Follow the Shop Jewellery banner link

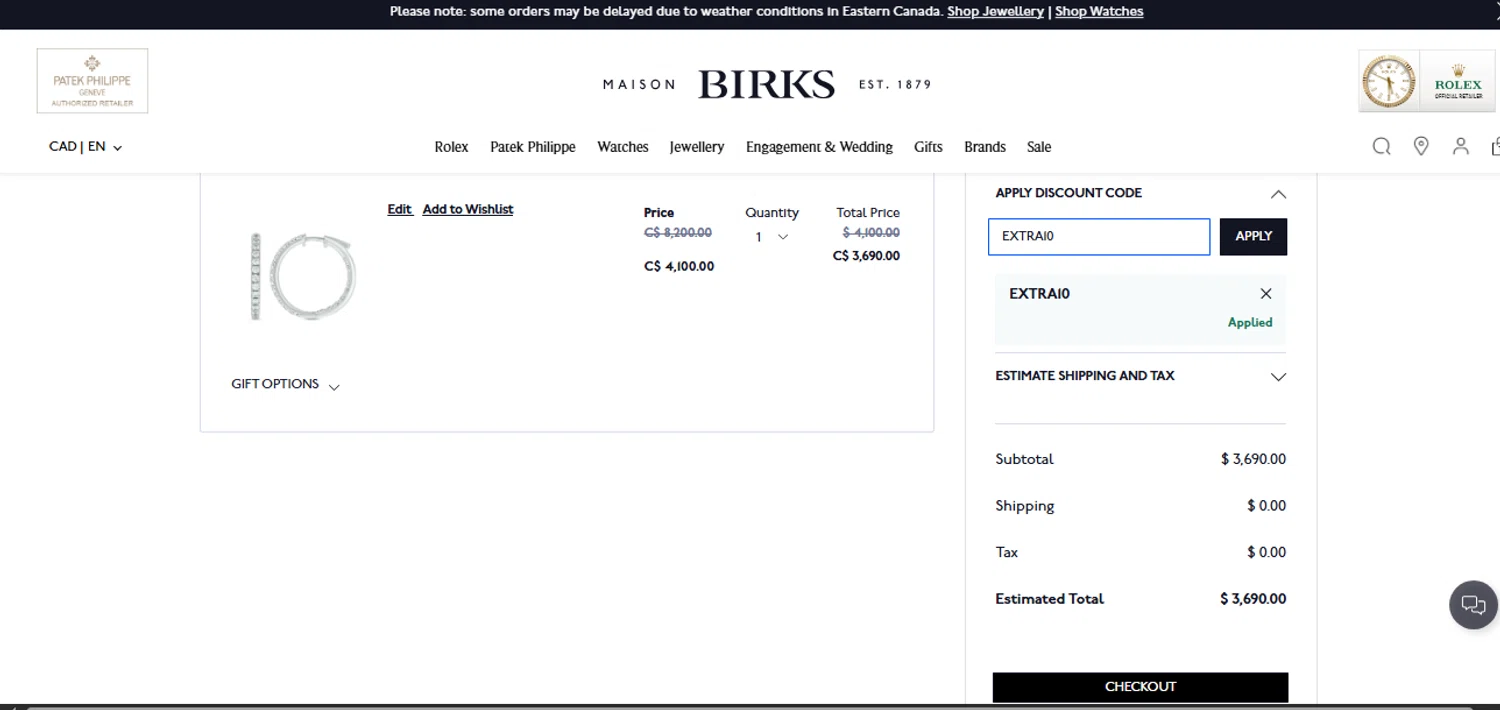pyautogui.click(x=995, y=12)
